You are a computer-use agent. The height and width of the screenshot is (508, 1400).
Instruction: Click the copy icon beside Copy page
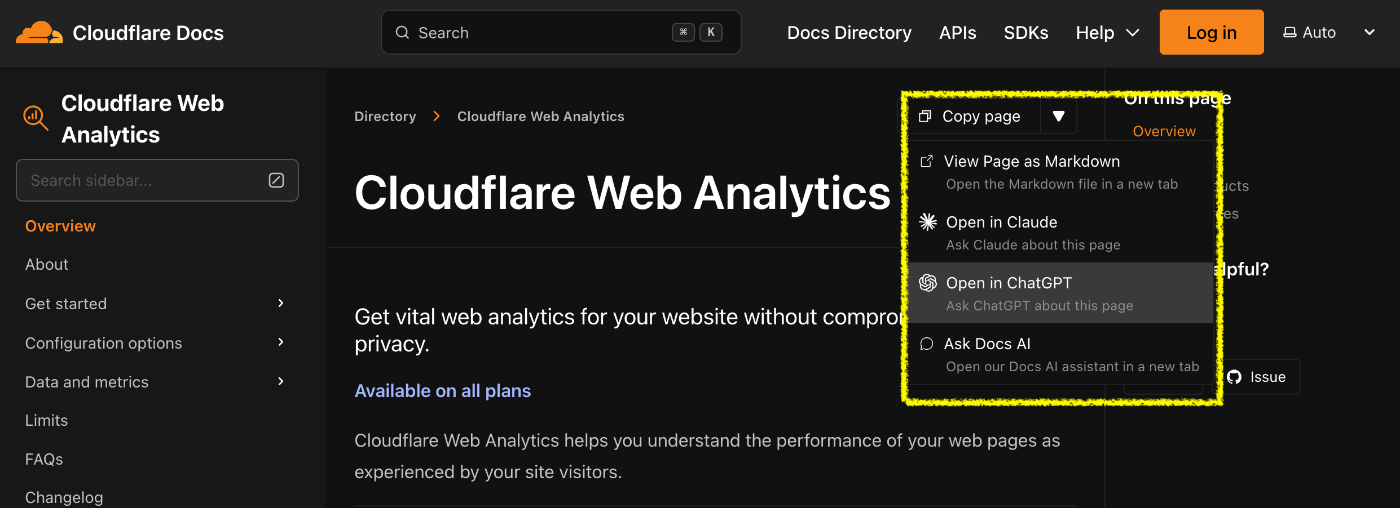click(x=925, y=117)
